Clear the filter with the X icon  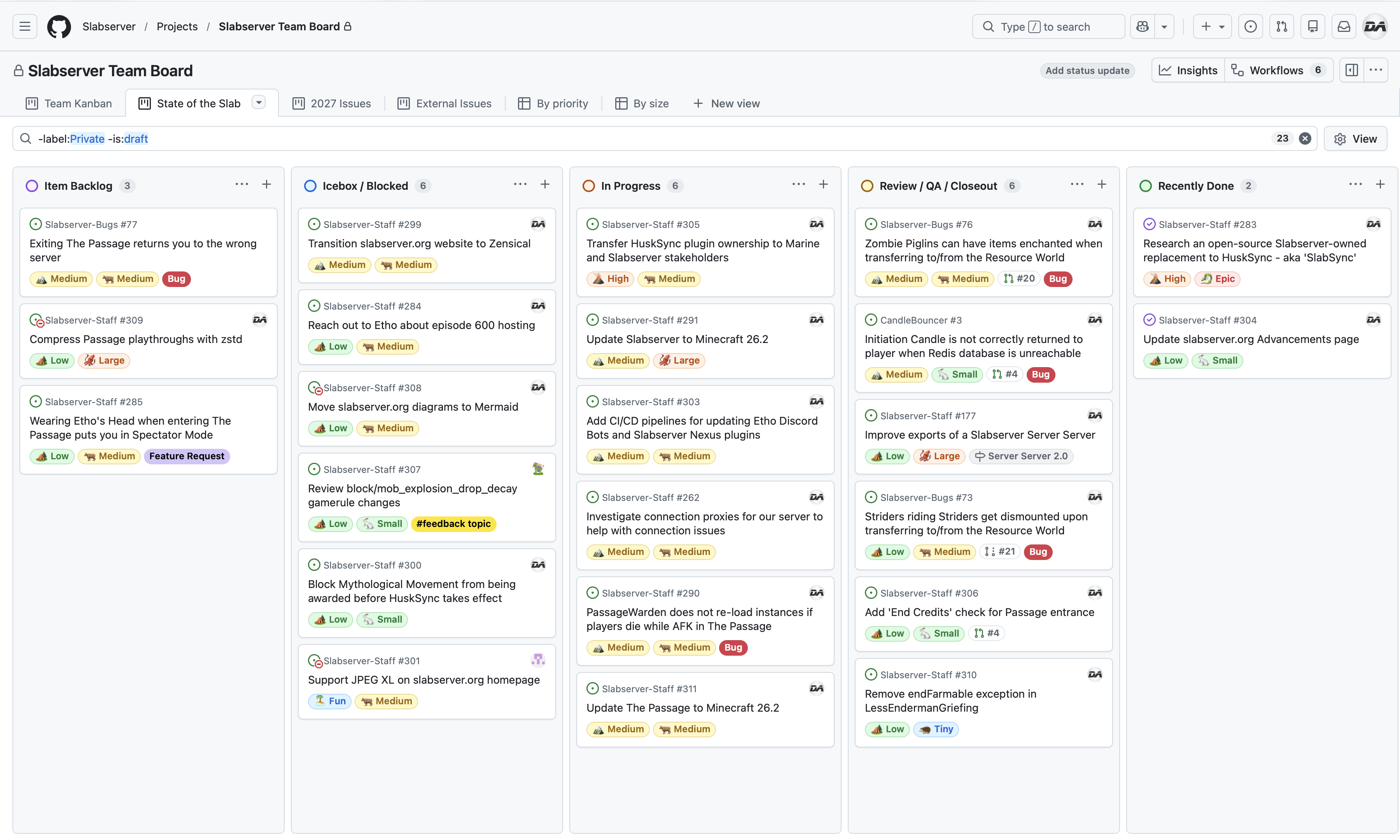coord(1305,139)
